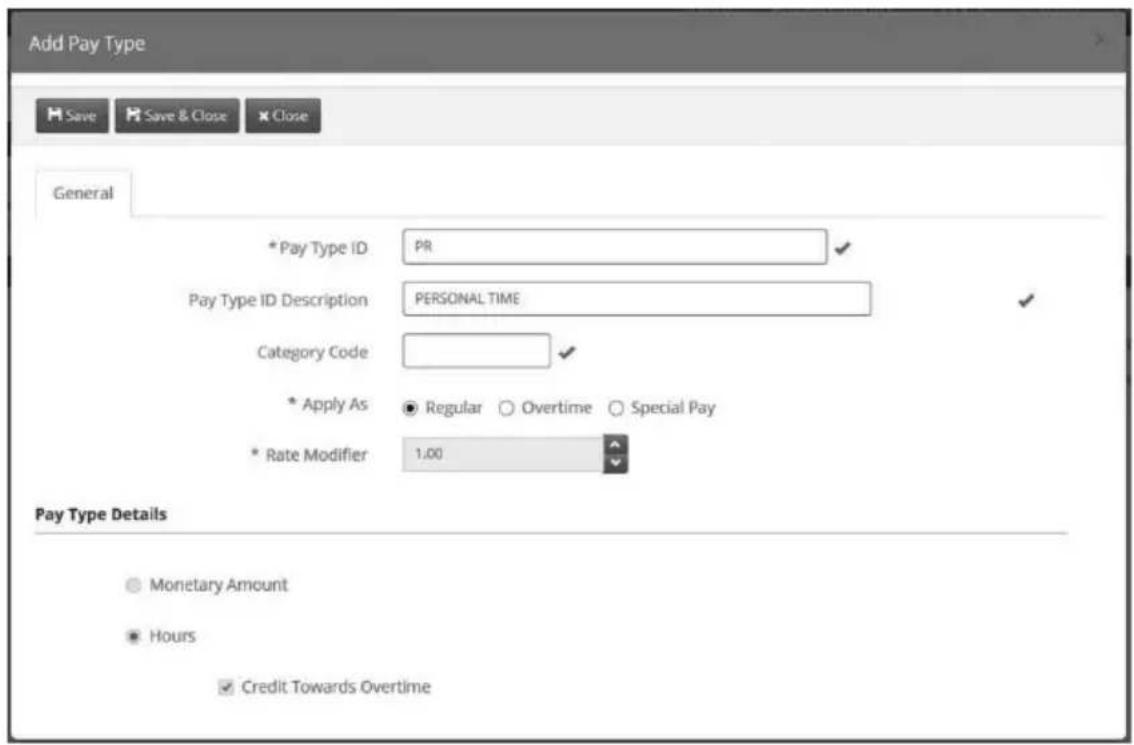Open the General tab
Screen dimensions: 1134x745
pos(83,193)
